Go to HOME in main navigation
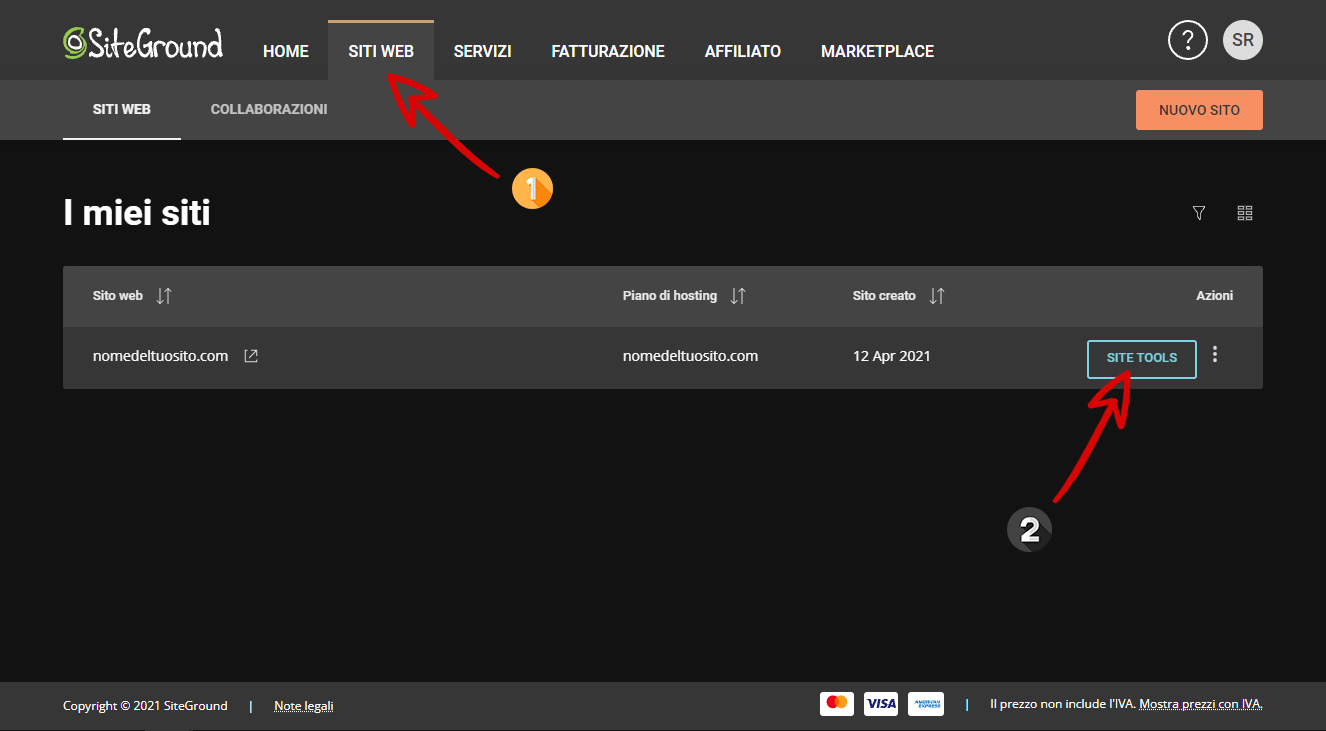 point(286,51)
